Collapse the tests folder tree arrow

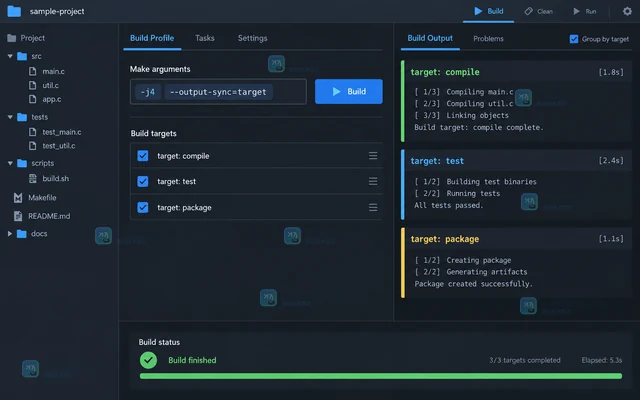click(x=10, y=117)
